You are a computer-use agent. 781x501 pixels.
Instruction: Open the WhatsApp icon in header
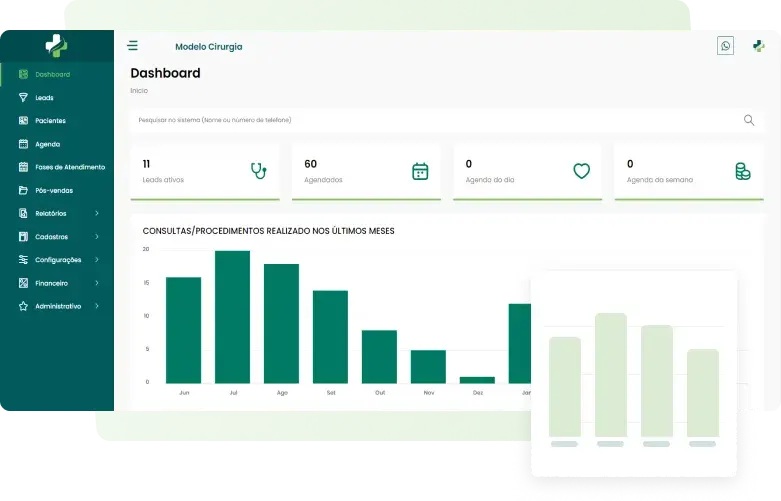pos(725,46)
